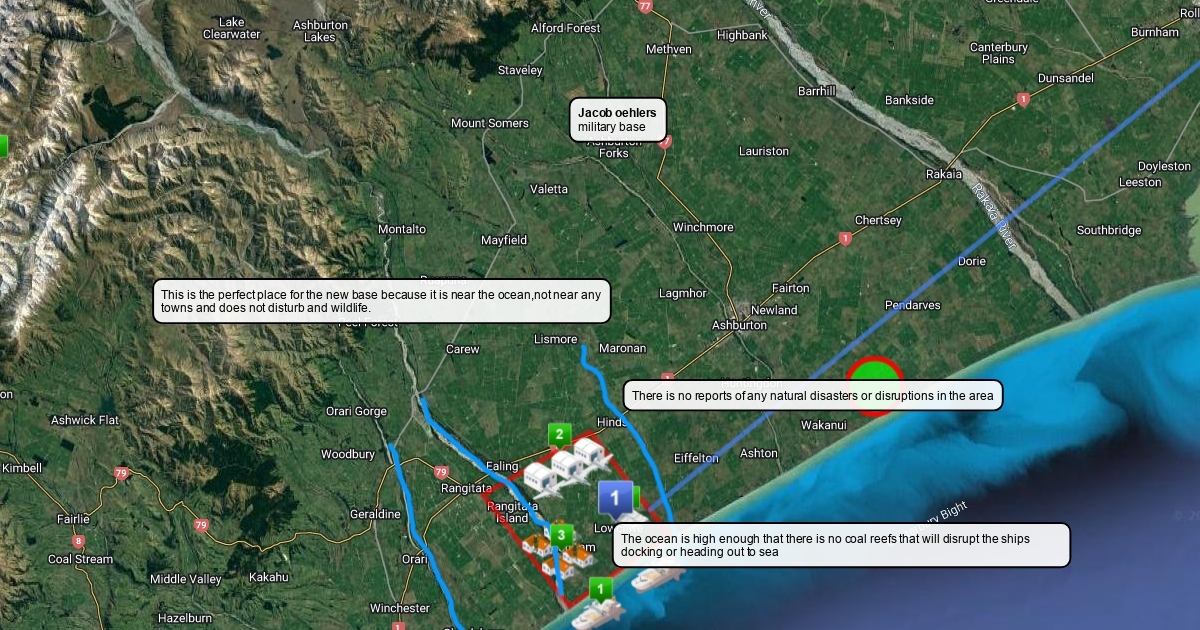Click the Geraldine town label
1200x630 pixels.
(375, 514)
